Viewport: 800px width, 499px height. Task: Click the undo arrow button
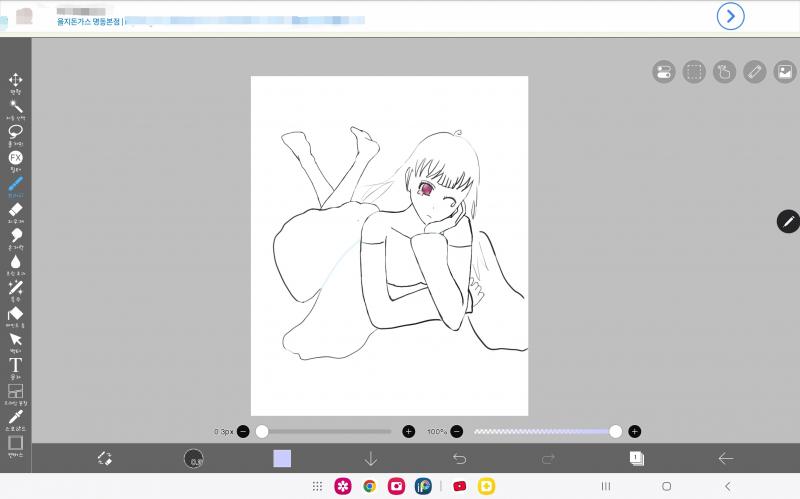460,458
